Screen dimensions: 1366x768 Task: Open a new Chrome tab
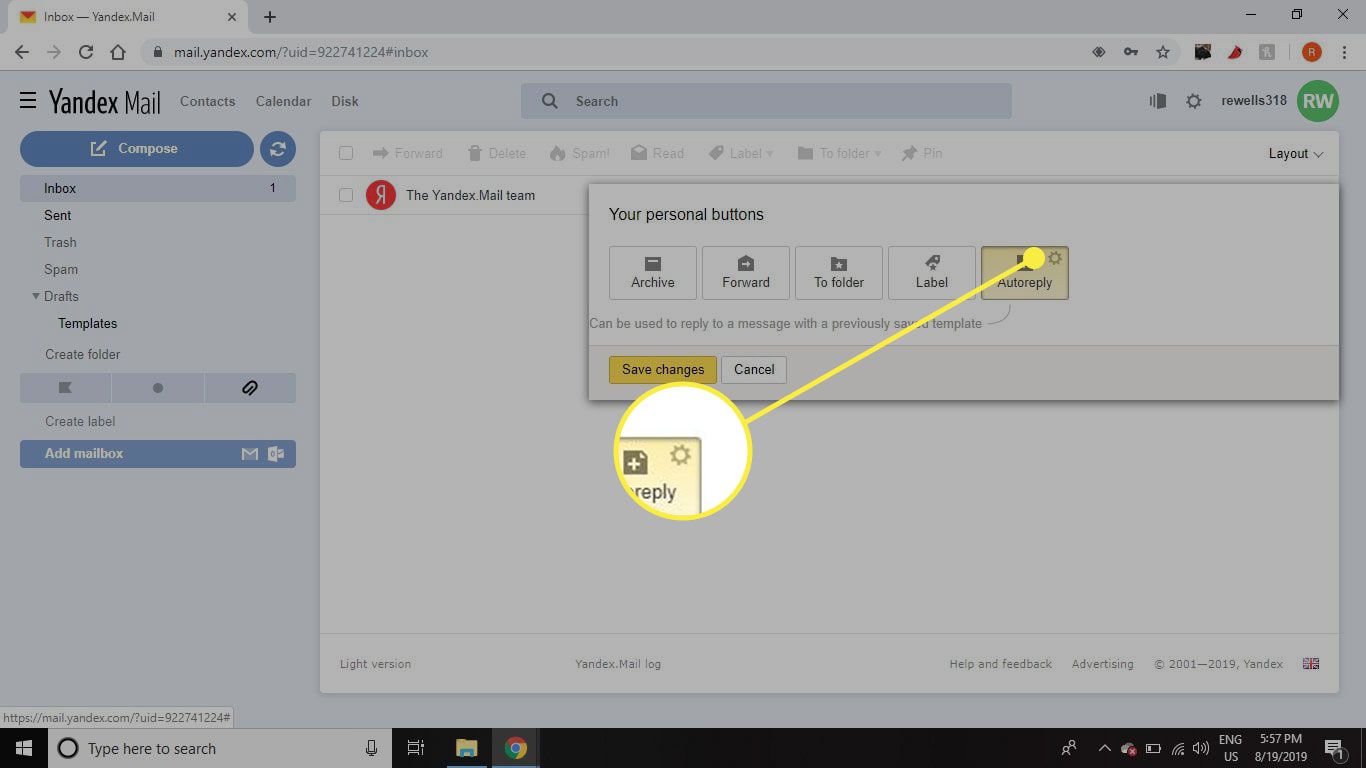tap(270, 17)
